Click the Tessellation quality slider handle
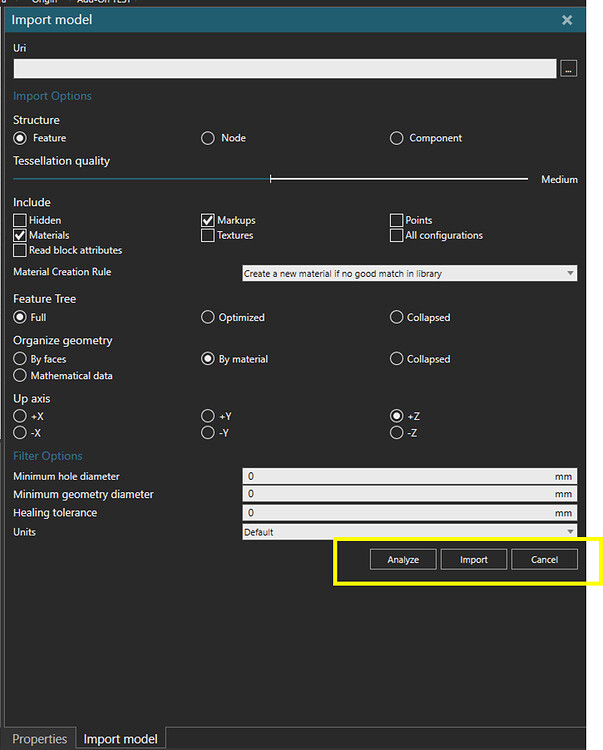603x750 pixels. 271,179
